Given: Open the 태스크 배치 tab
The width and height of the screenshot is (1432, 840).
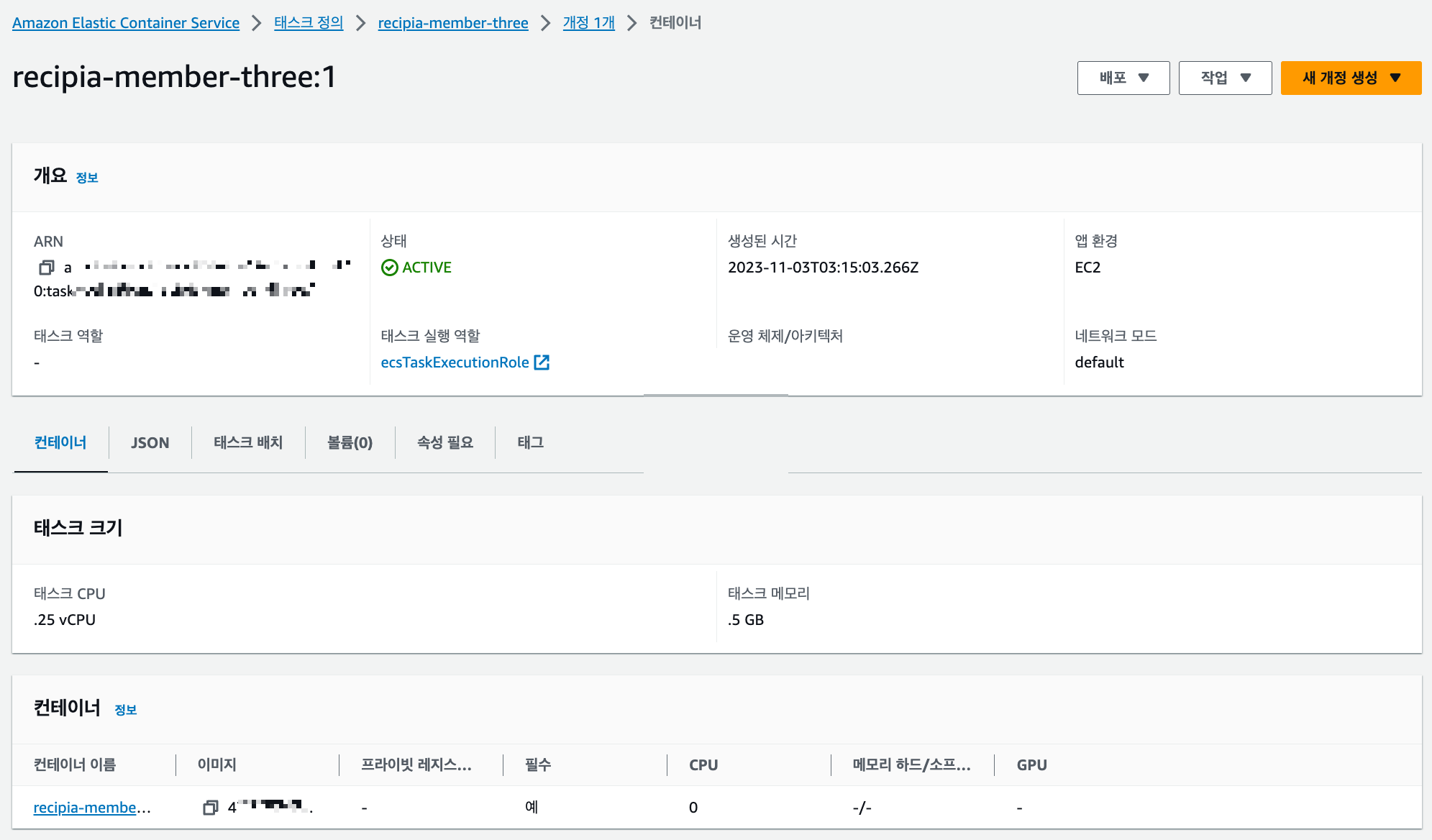Looking at the screenshot, I should tap(248, 442).
